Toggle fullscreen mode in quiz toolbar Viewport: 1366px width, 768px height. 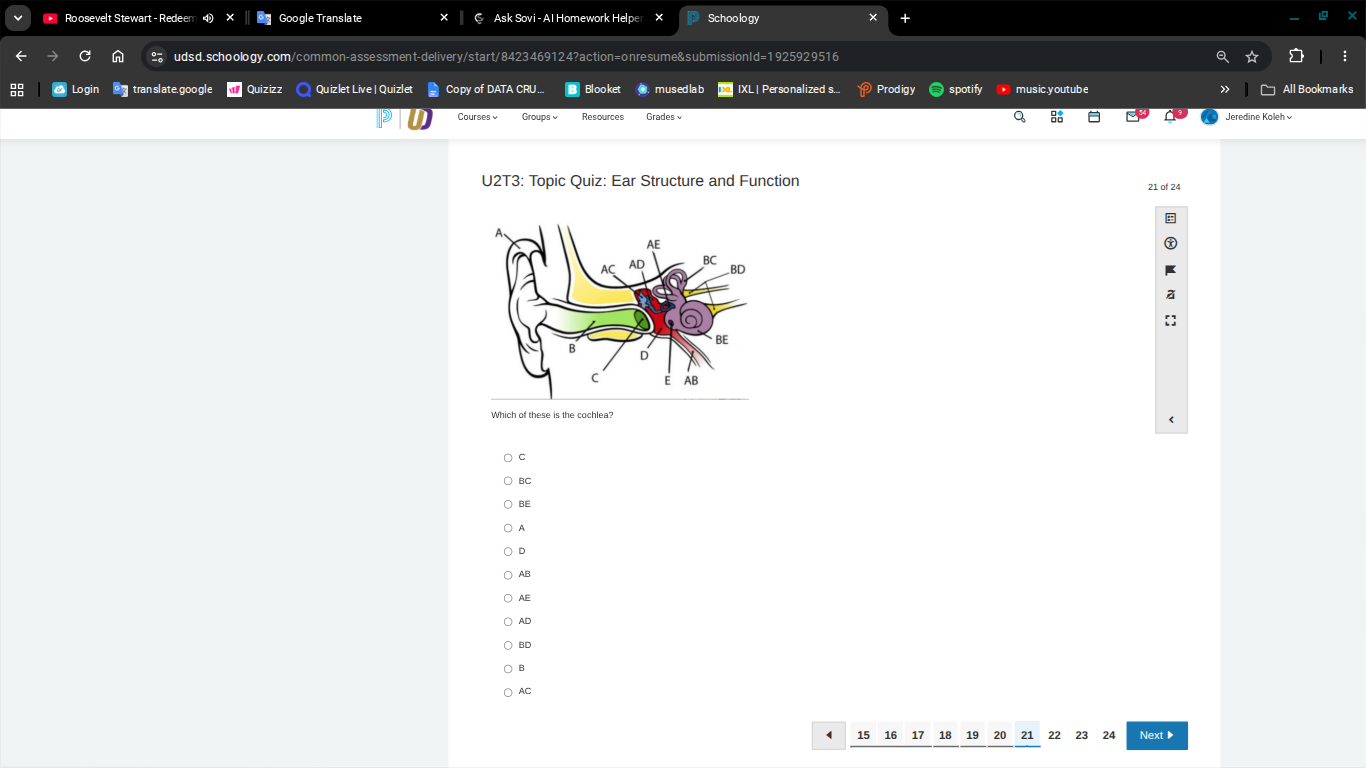(x=1171, y=321)
